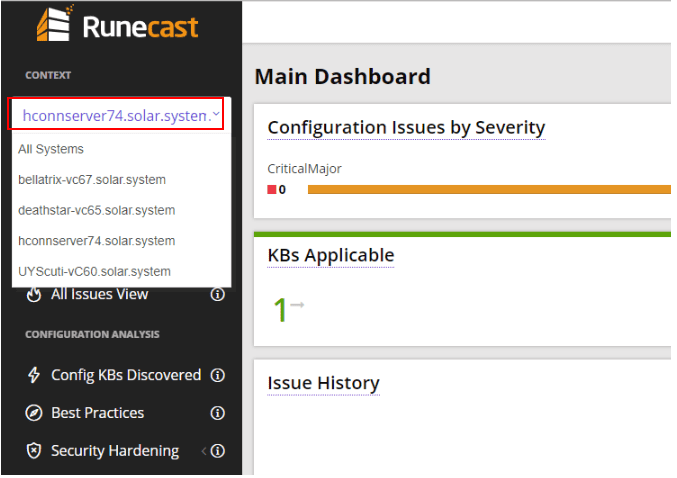Image resolution: width=677 pixels, height=478 pixels.
Task: Show info for All Issues View
Action: click(x=217, y=294)
